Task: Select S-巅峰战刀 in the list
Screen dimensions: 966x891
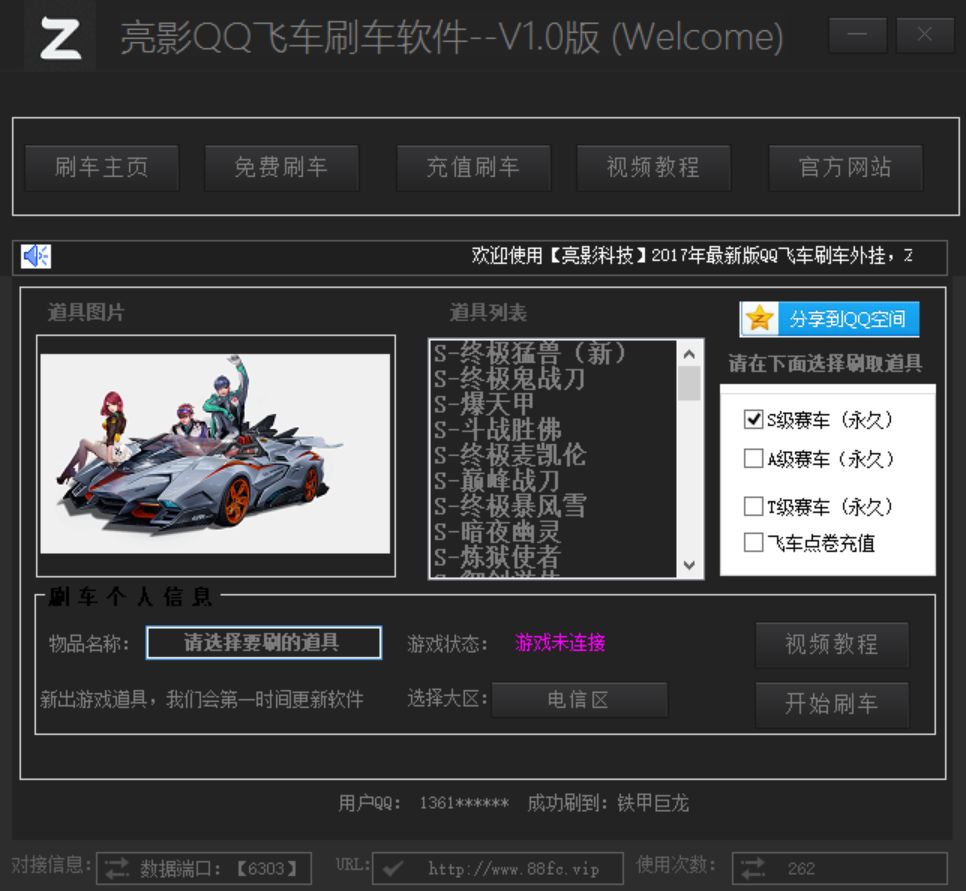Action: pyautogui.click(x=553, y=481)
